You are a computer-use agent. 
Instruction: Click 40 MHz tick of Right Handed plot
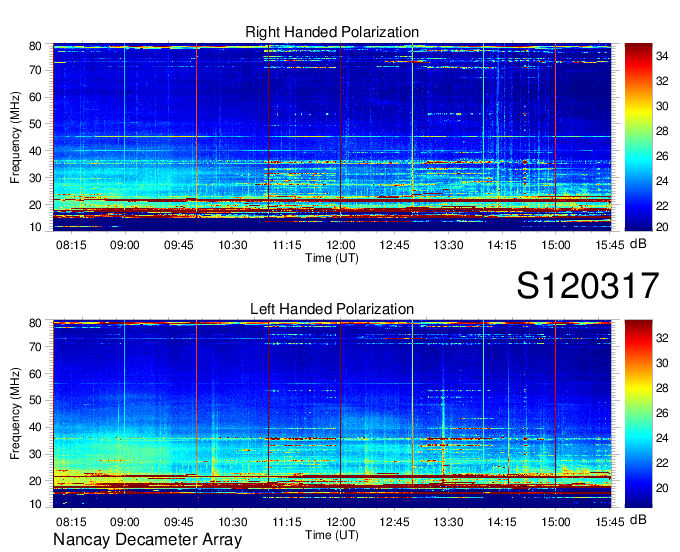pos(35,151)
